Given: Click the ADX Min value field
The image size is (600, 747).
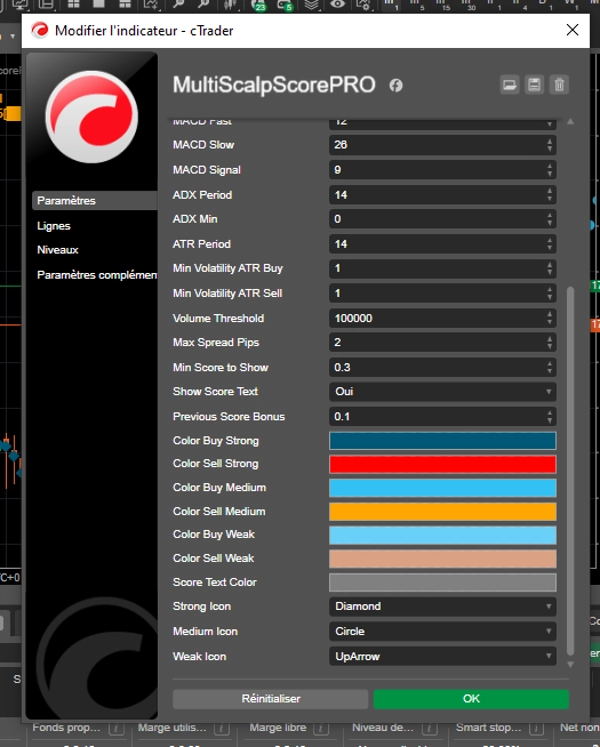Looking at the screenshot, I should pyautogui.click(x=442, y=219).
